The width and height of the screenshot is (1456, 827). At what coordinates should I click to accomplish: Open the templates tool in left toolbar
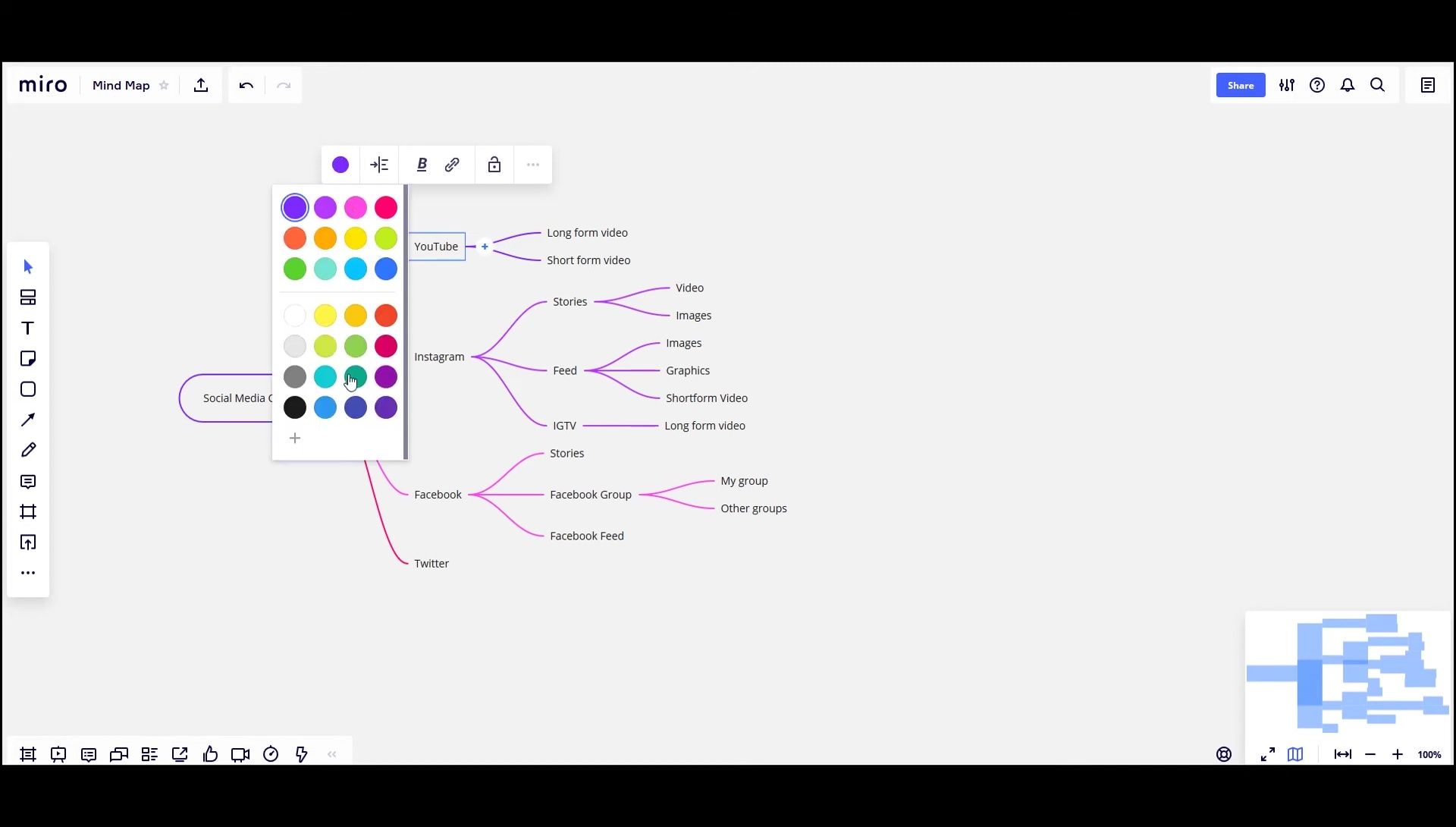28,297
